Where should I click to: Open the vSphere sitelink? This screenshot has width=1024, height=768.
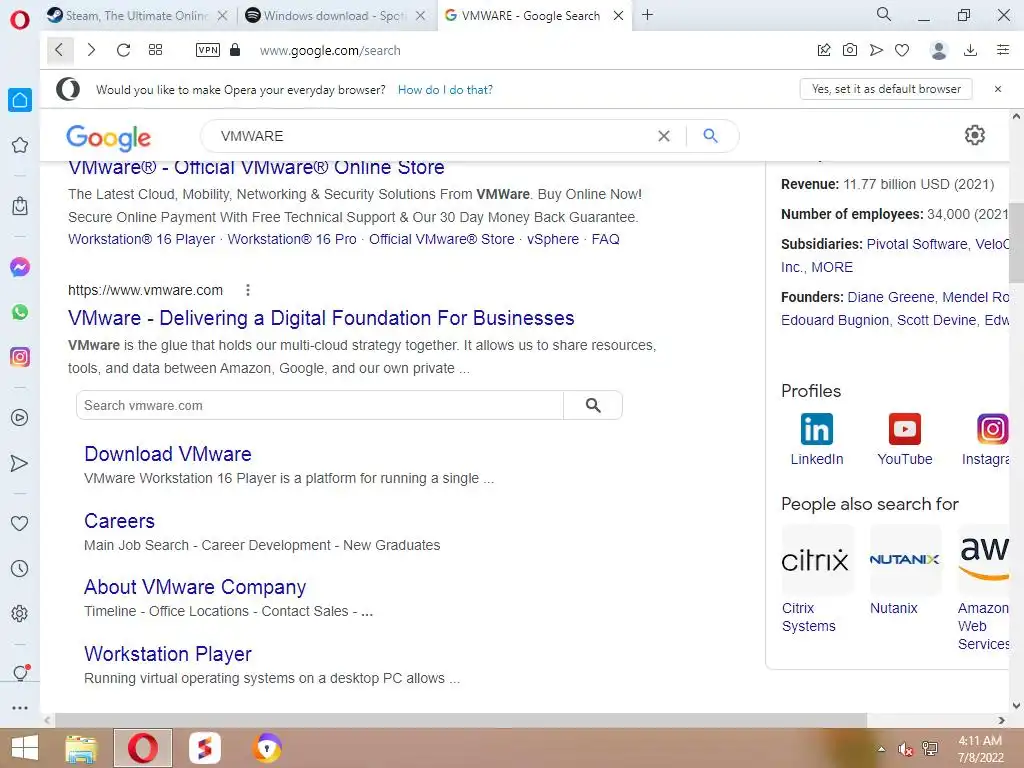pos(552,239)
